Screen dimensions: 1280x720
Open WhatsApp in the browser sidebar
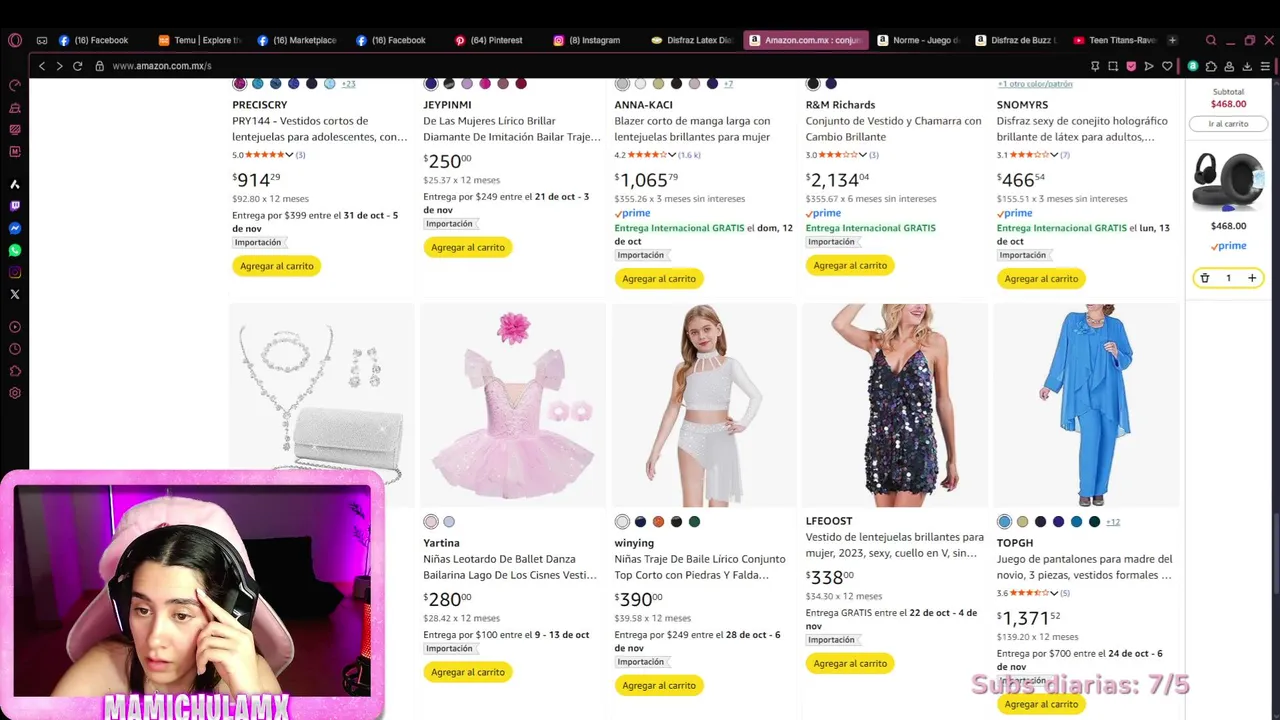(14, 250)
